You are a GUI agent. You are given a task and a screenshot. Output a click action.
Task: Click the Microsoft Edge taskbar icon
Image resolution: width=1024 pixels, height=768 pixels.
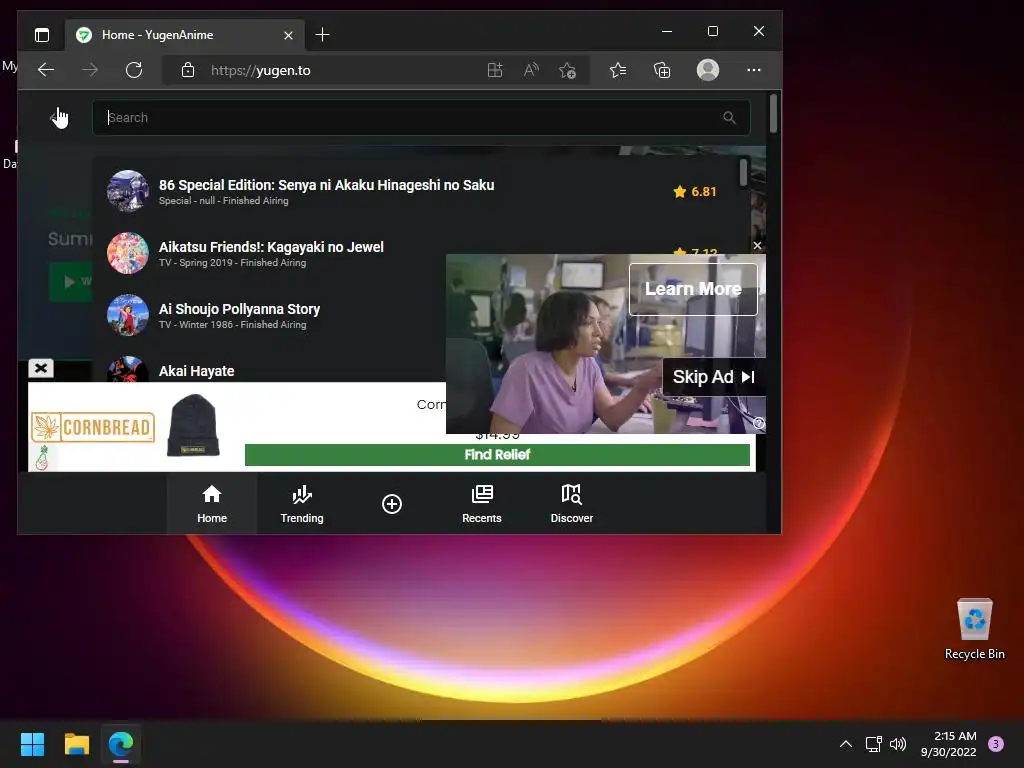[121, 744]
